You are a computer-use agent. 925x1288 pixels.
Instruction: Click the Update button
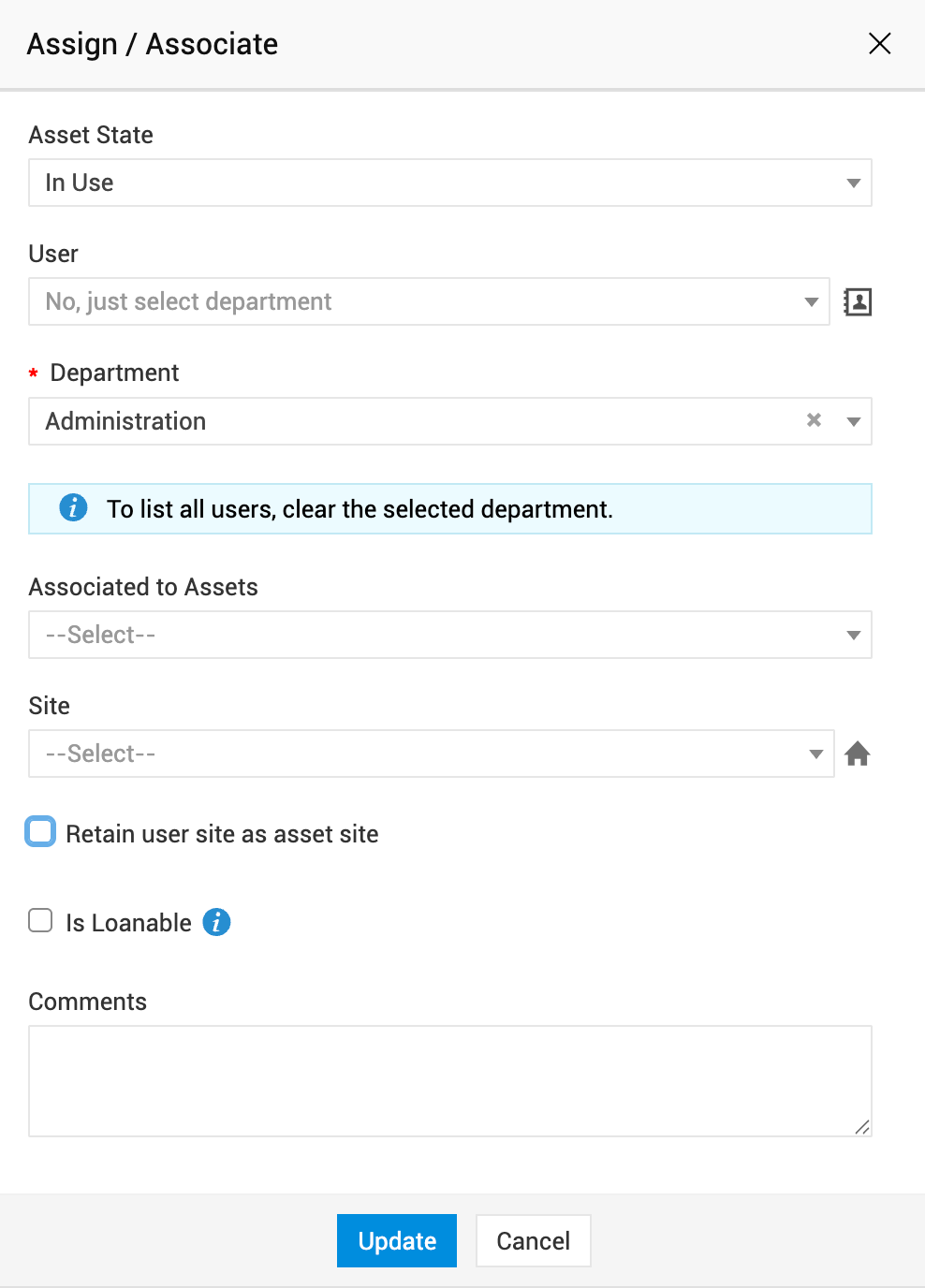pyautogui.click(x=397, y=1240)
